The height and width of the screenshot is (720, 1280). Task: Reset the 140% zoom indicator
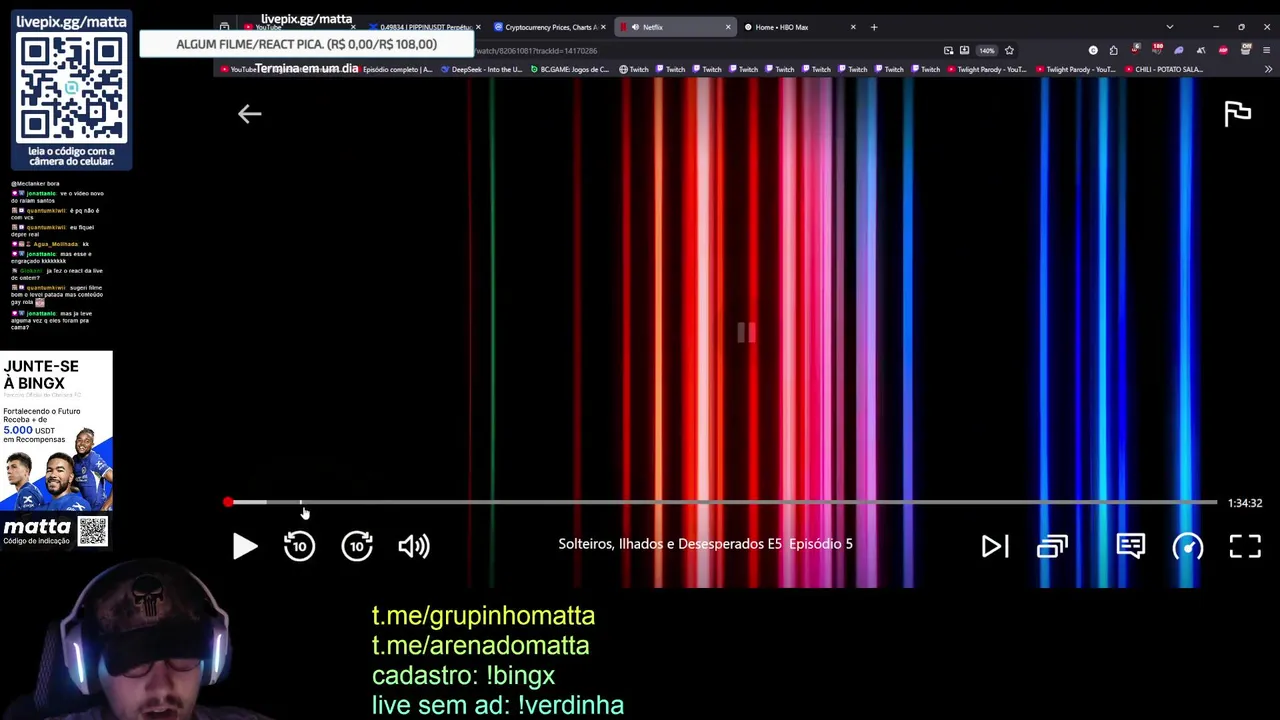(987, 50)
